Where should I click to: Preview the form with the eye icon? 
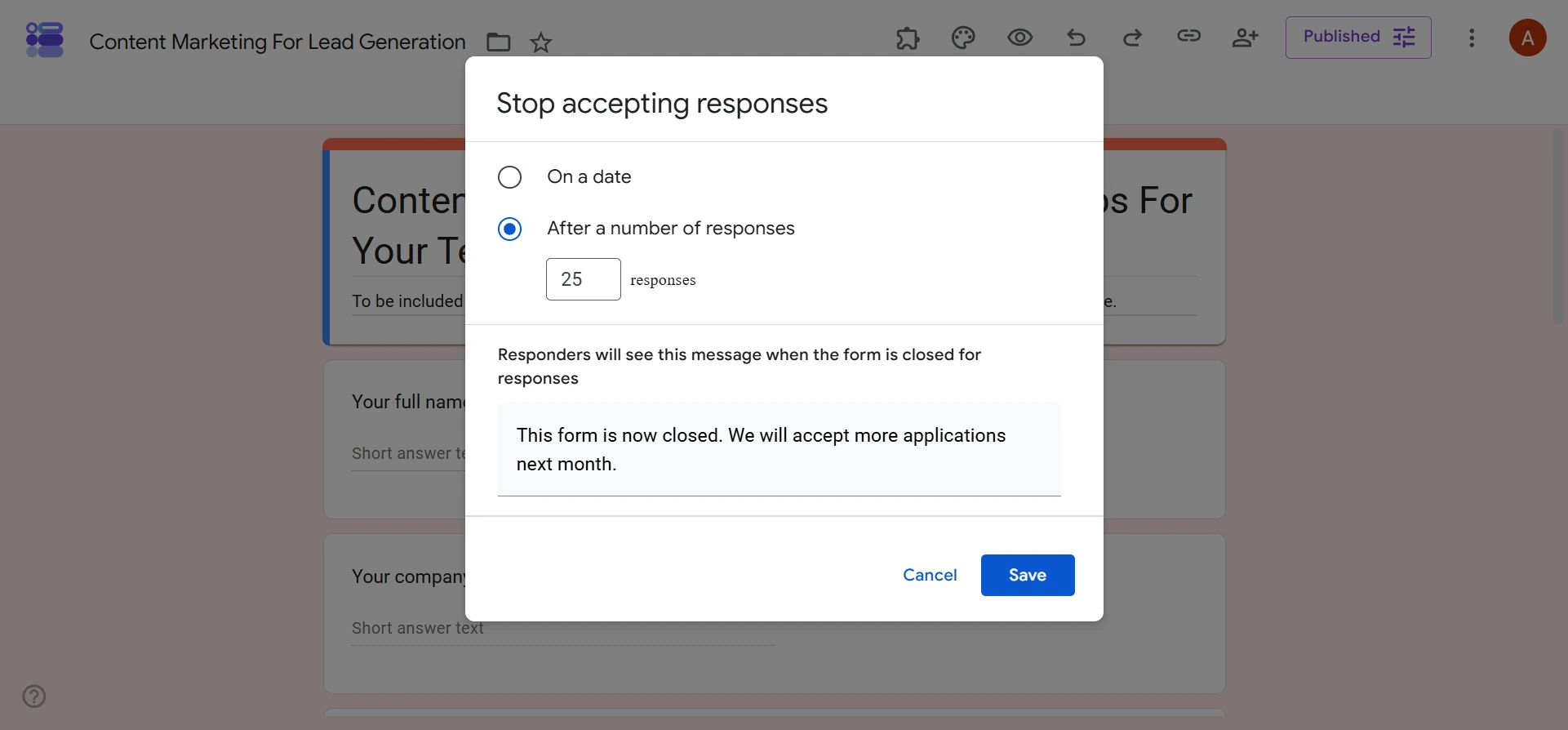[x=1019, y=38]
